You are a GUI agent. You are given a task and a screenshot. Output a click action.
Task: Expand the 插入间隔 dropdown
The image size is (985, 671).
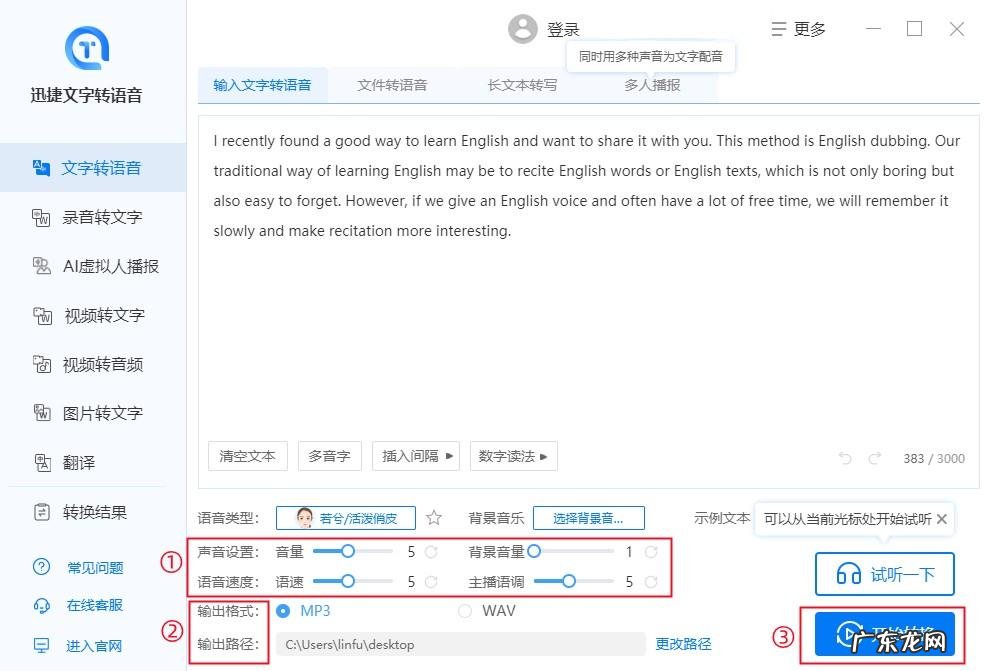[415, 456]
